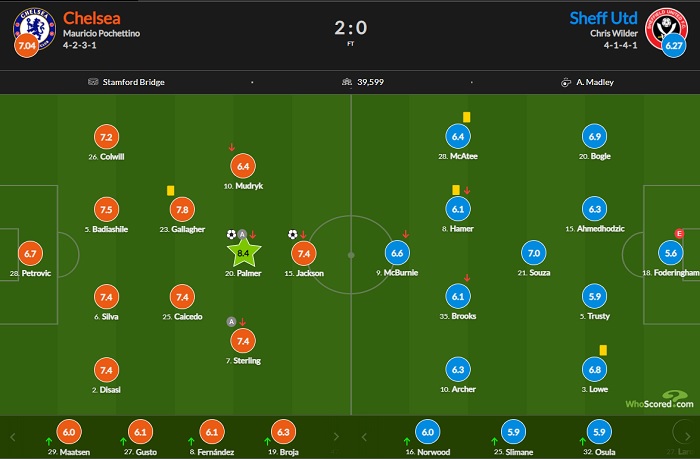Click the stadium icon beside Stamford Bridge
Screen dimensions: 700x459
click(92, 82)
